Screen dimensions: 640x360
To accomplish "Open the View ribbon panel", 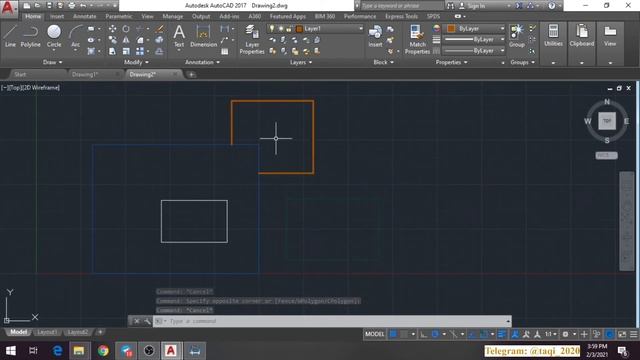I will point(610,35).
